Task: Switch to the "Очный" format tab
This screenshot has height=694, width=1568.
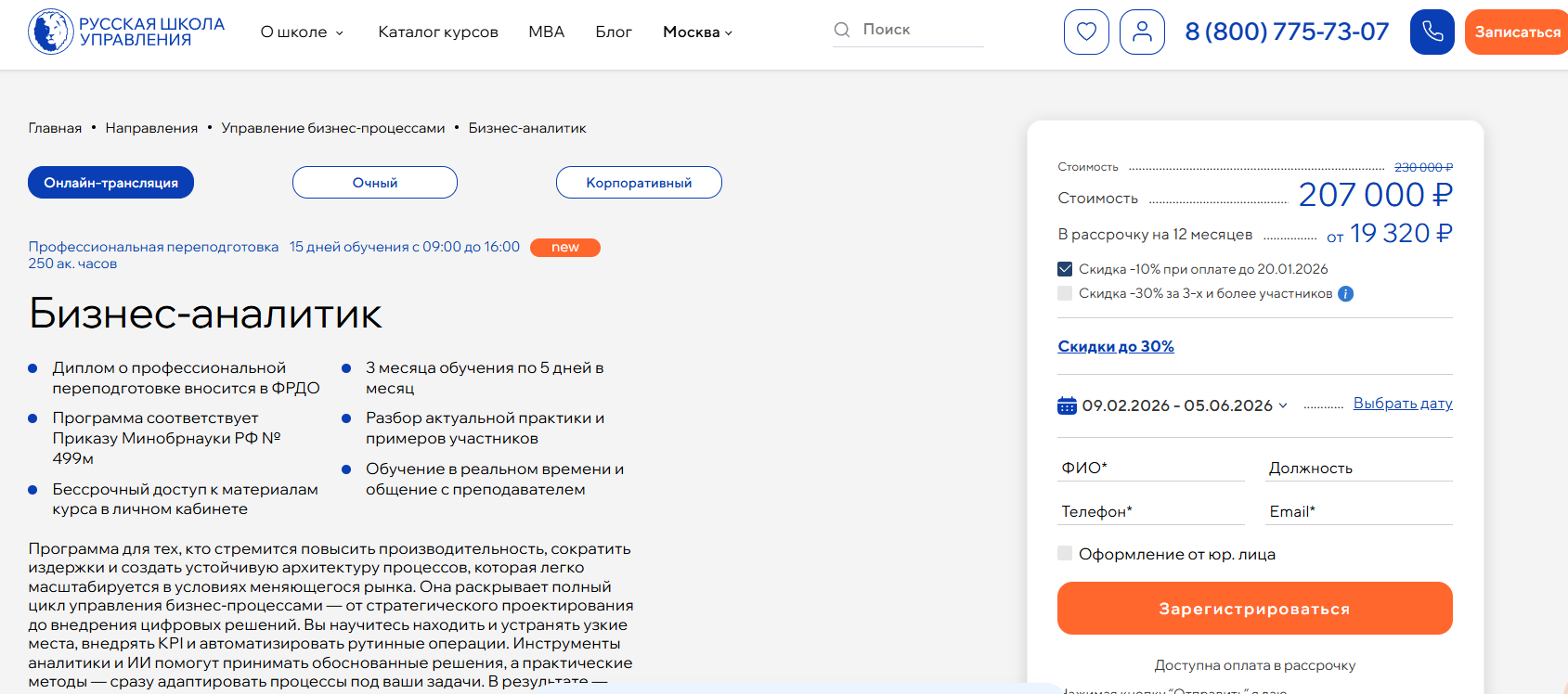Action: [x=375, y=183]
